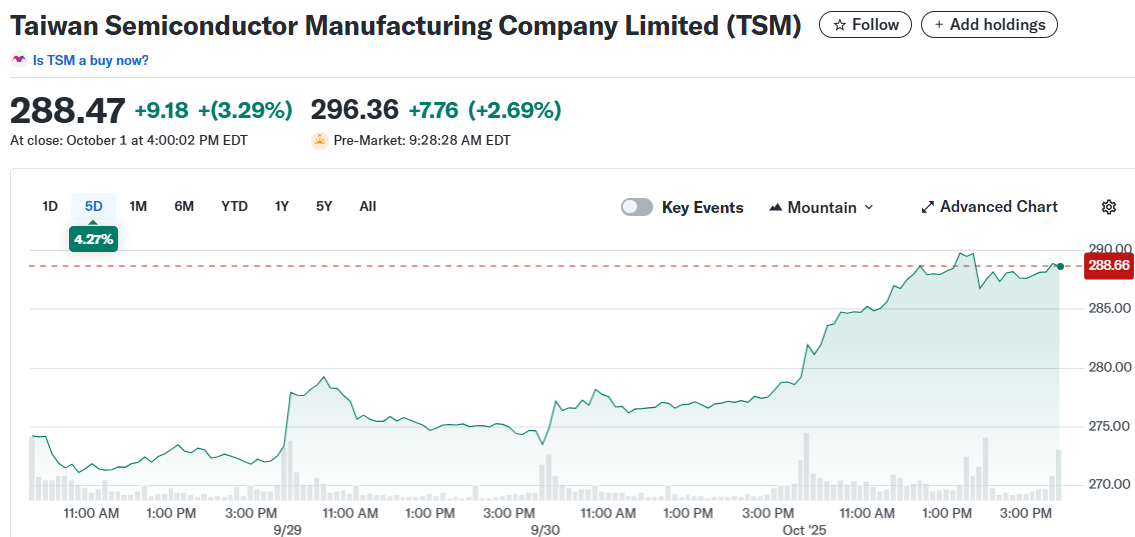Click the pre-market sun icon
Screen dimensions: 1135x537
point(319,141)
